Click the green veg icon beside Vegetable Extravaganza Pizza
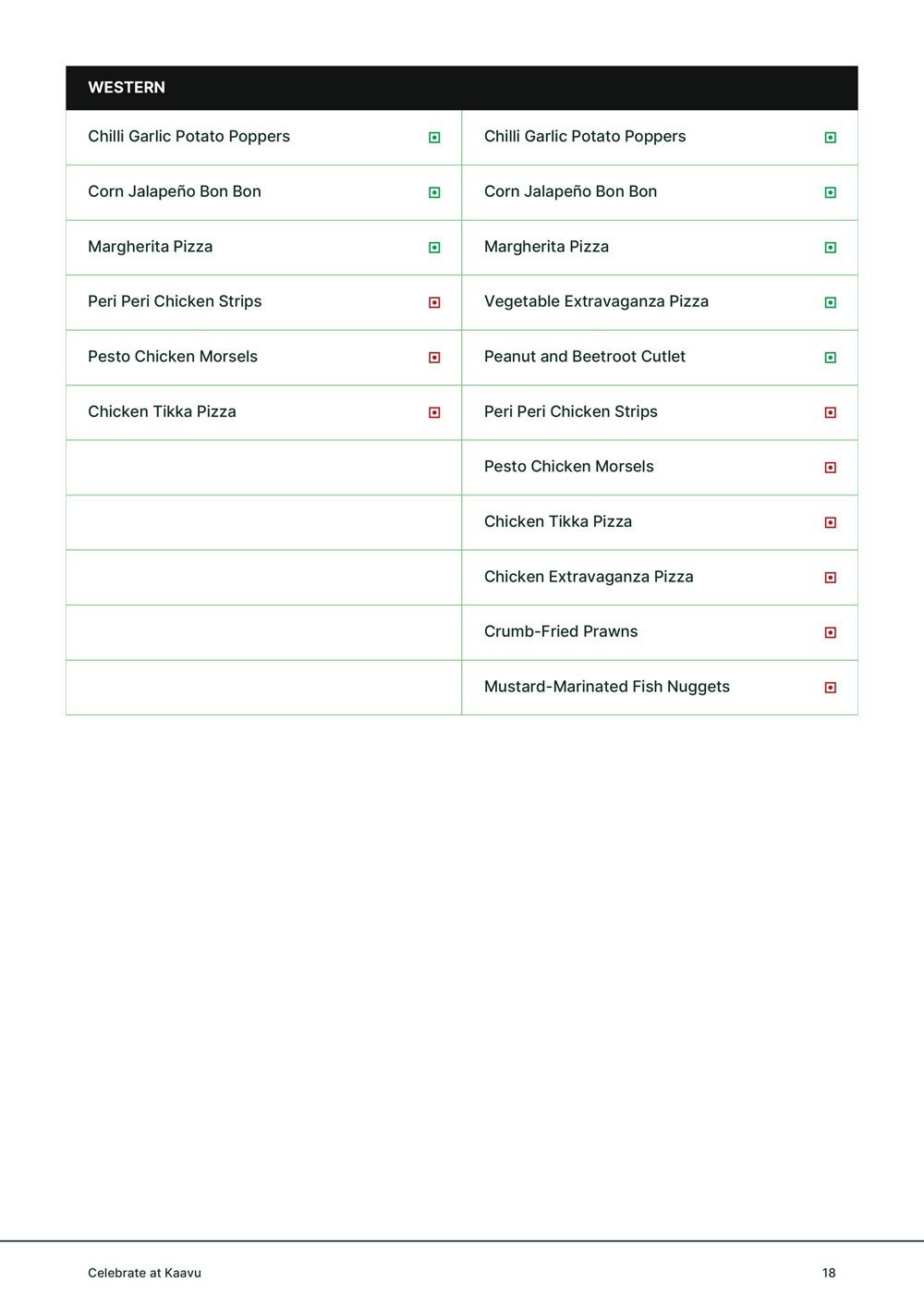This screenshot has height=1307, width=924. point(830,302)
